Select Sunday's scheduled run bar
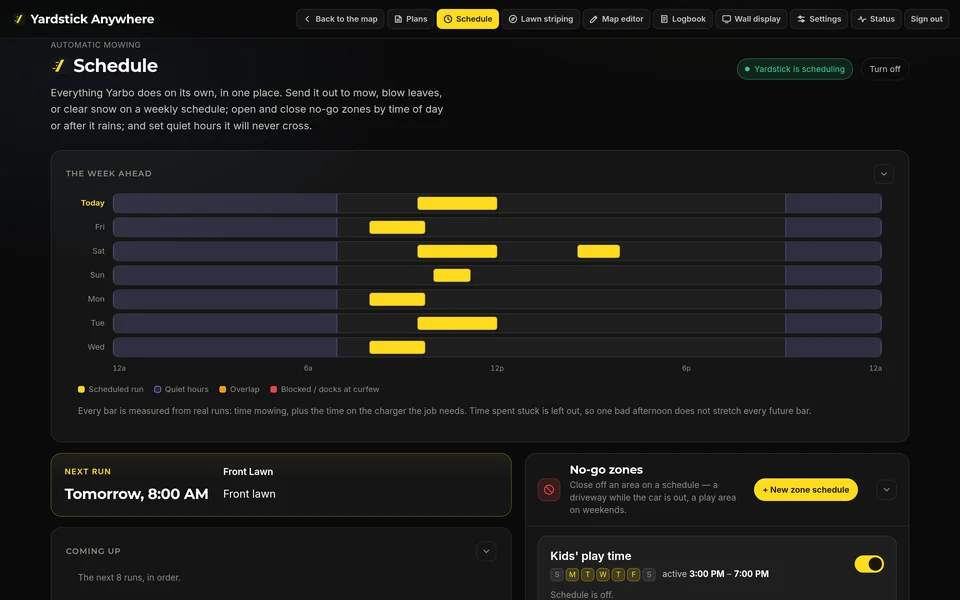Image resolution: width=960 pixels, height=600 pixels. (x=452, y=276)
